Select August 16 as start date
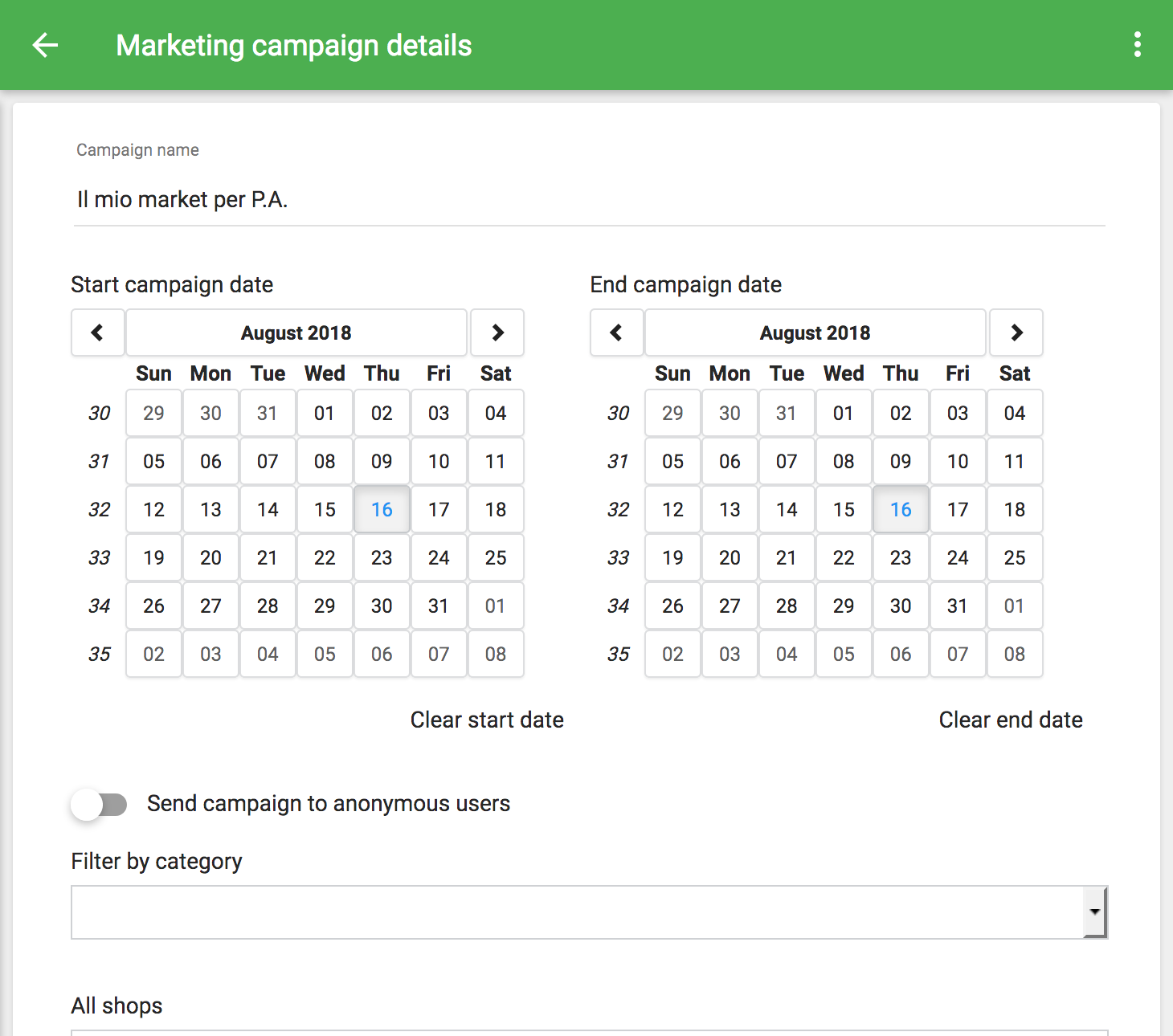 click(382, 509)
